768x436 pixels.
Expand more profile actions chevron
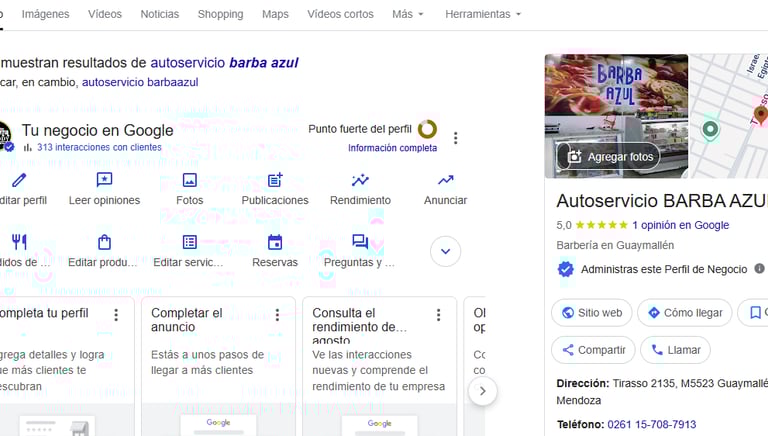pos(445,251)
